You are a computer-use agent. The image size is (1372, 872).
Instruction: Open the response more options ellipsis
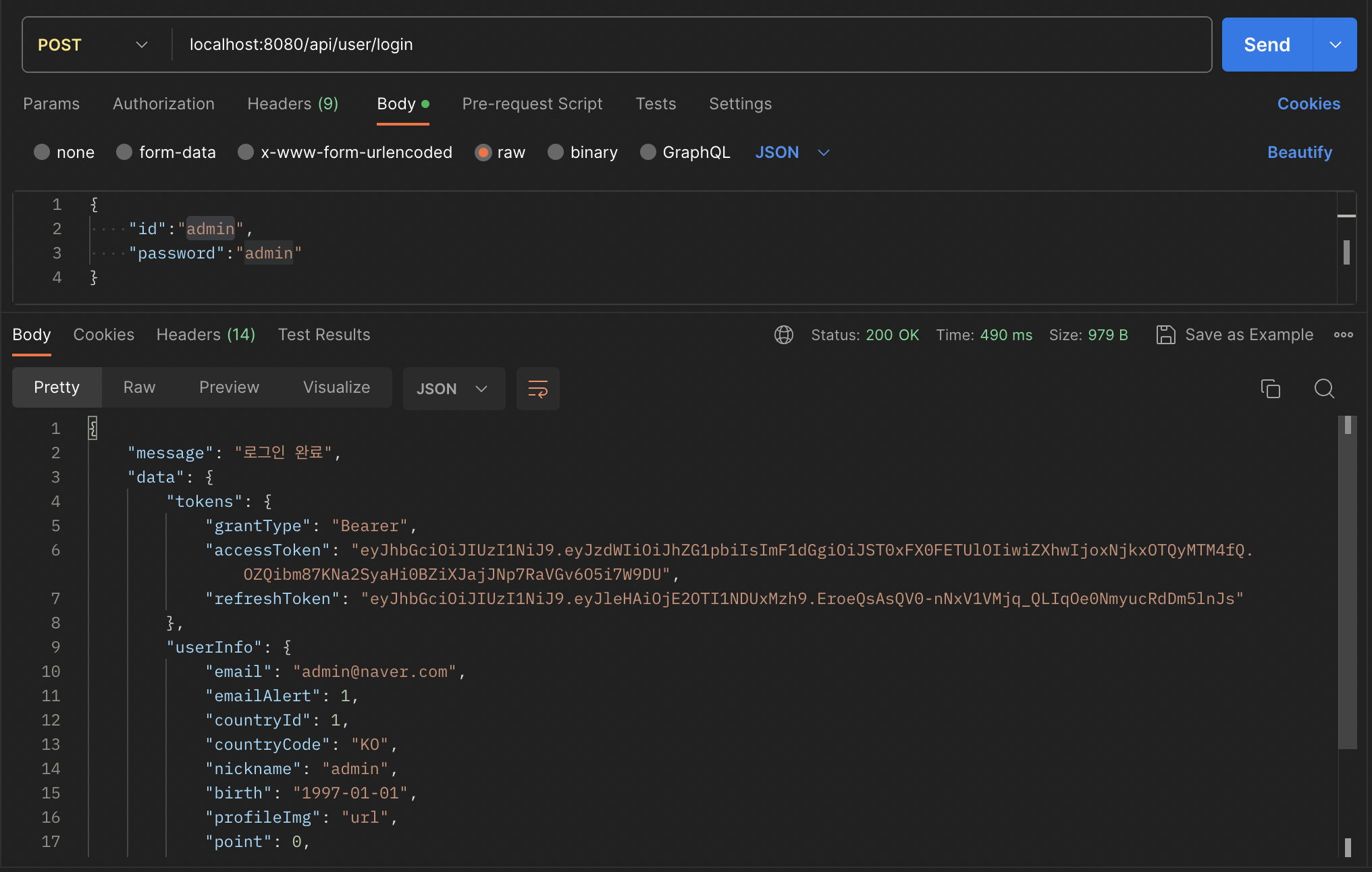pyautogui.click(x=1344, y=335)
